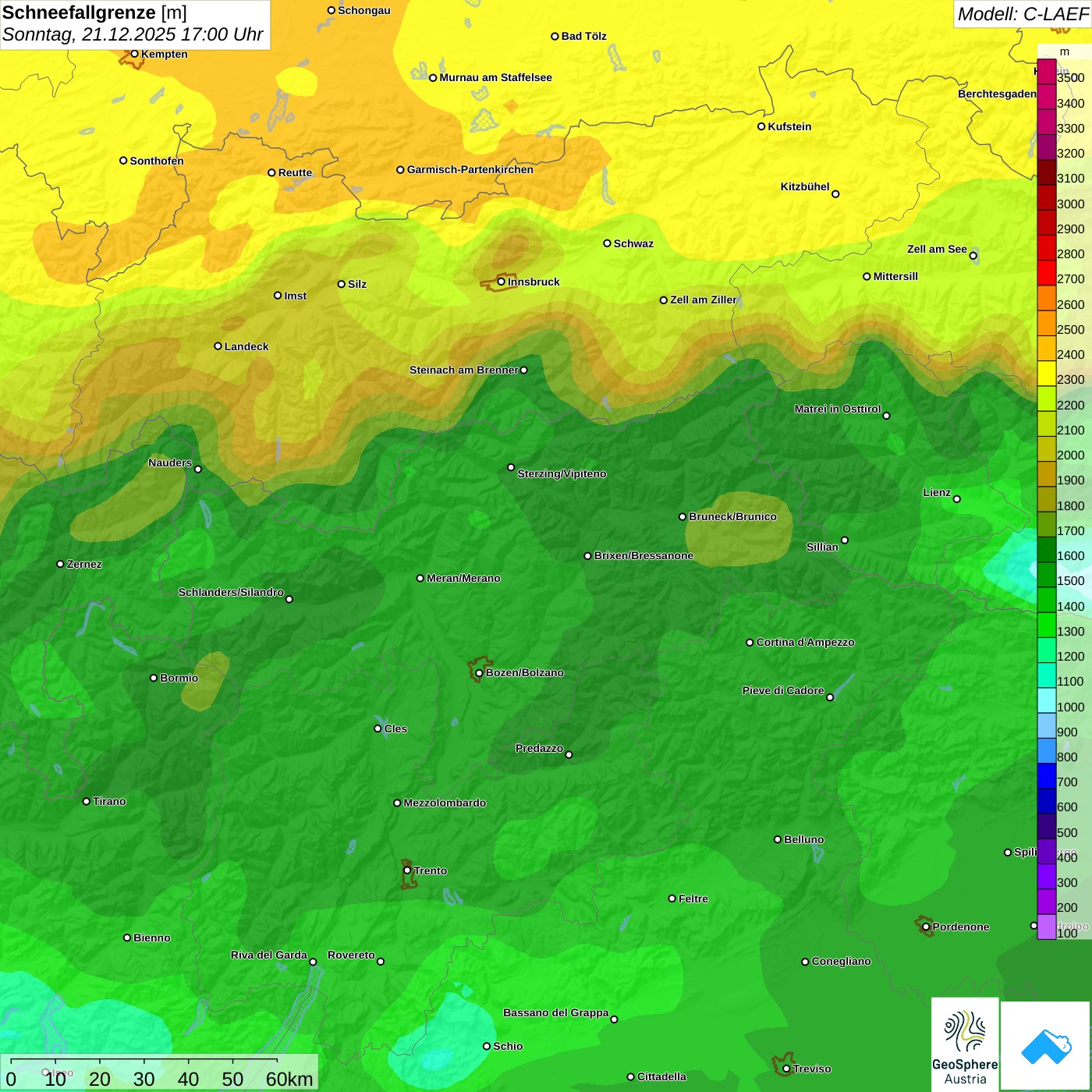This screenshot has width=1092, height=1092.
Task: Click the Imst label
Action: point(295,296)
